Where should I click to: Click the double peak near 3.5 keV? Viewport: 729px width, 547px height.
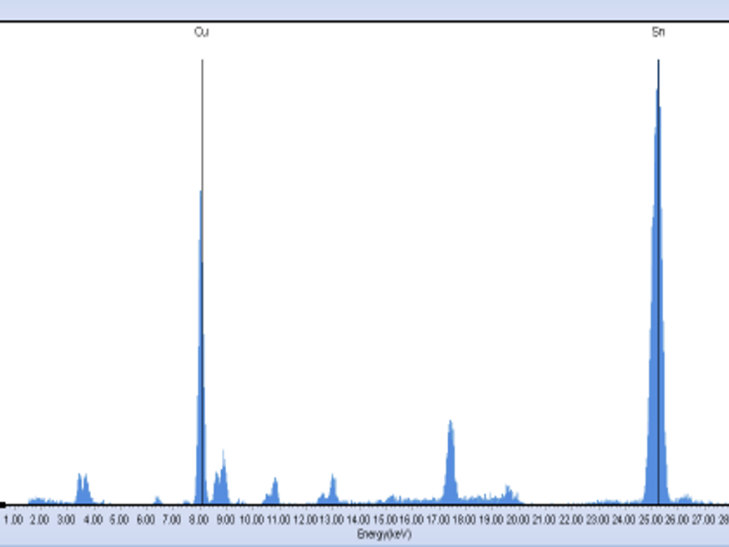tap(84, 488)
